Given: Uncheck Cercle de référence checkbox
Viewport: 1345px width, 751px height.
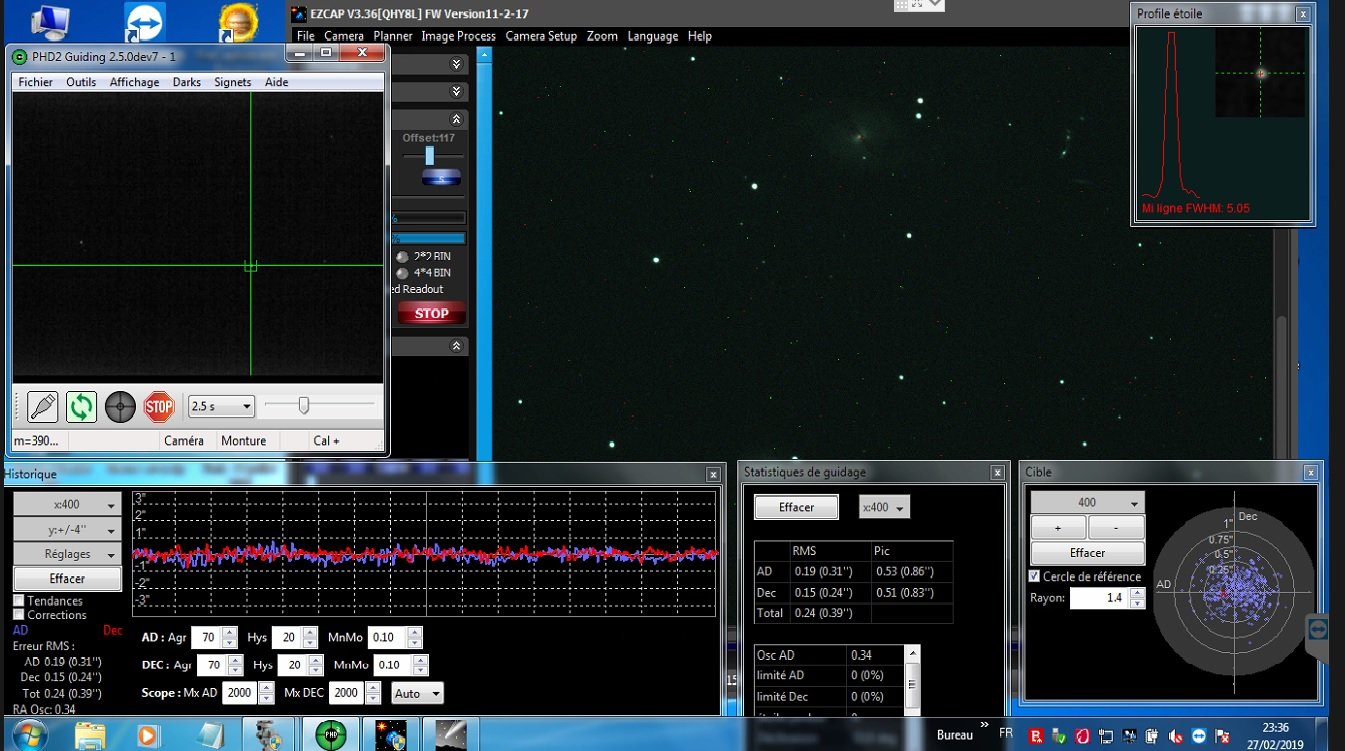Looking at the screenshot, I should pyautogui.click(x=1035, y=577).
